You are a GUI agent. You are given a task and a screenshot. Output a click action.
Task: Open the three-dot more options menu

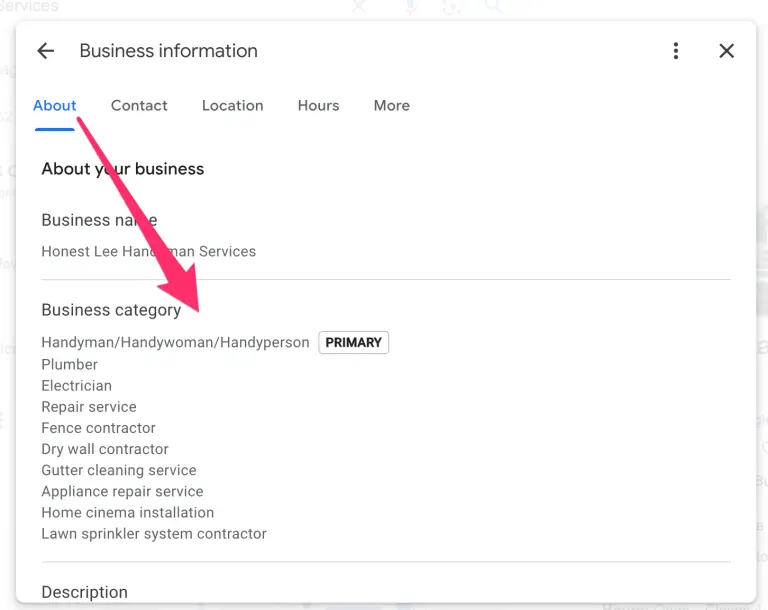[x=676, y=50]
